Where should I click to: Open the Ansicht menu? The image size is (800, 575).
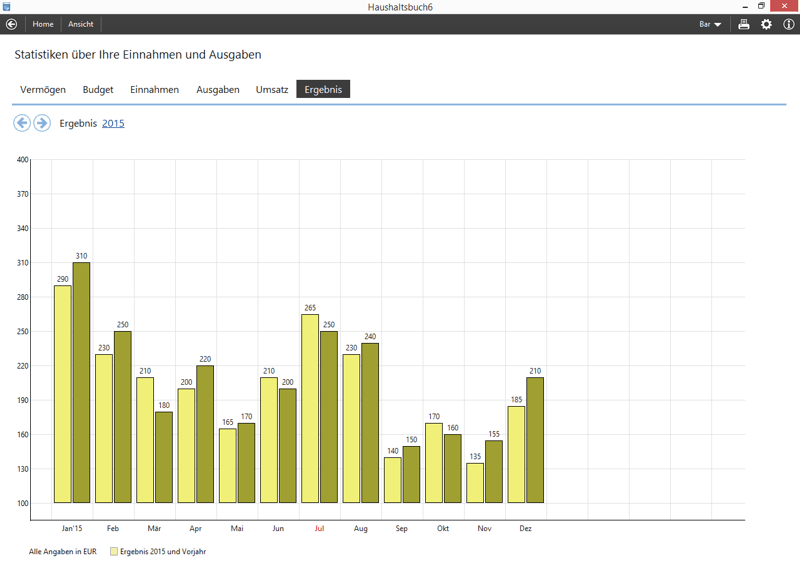81,24
